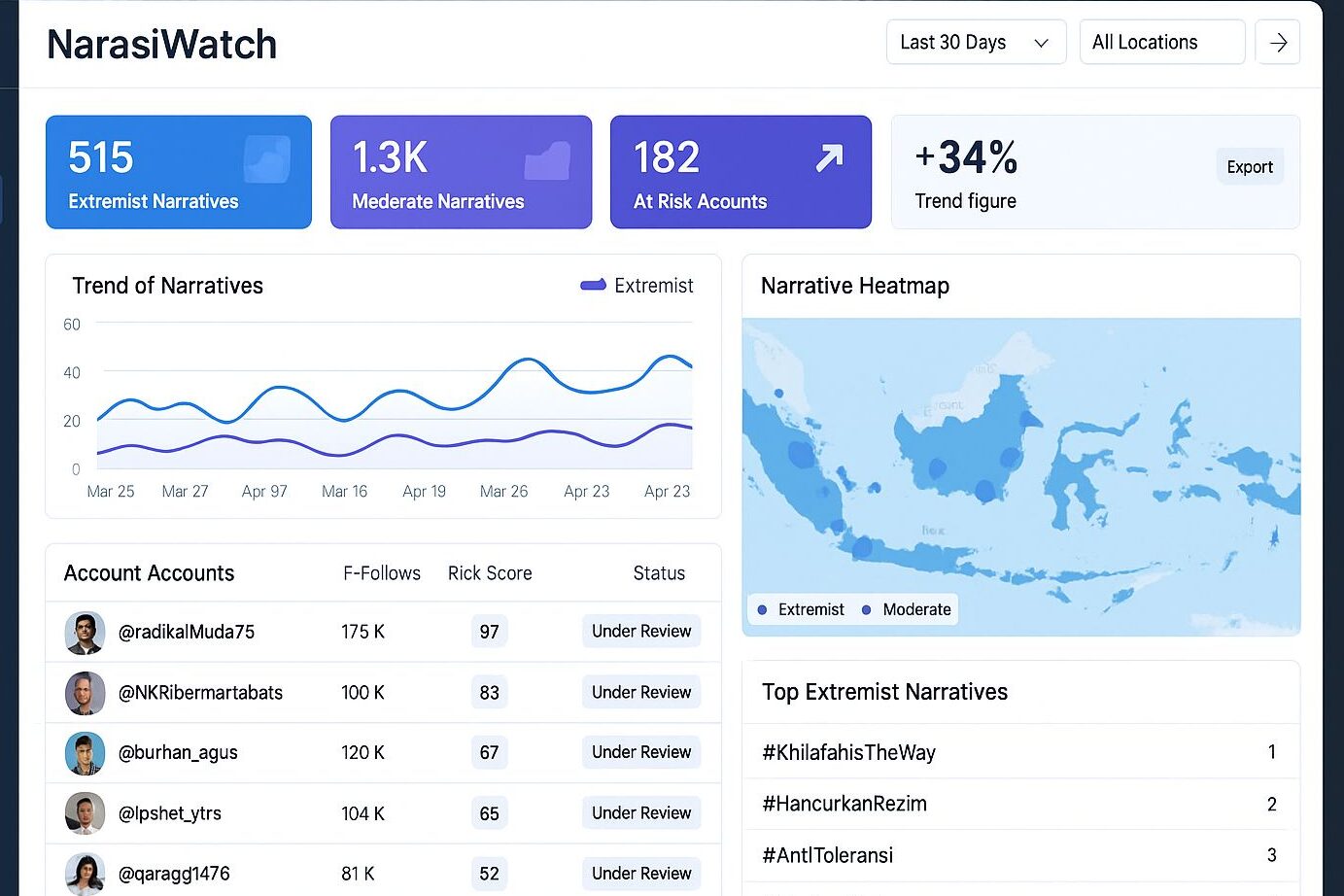Expand the All Locations filter
The height and width of the screenshot is (896, 1344).
[x=1161, y=43]
